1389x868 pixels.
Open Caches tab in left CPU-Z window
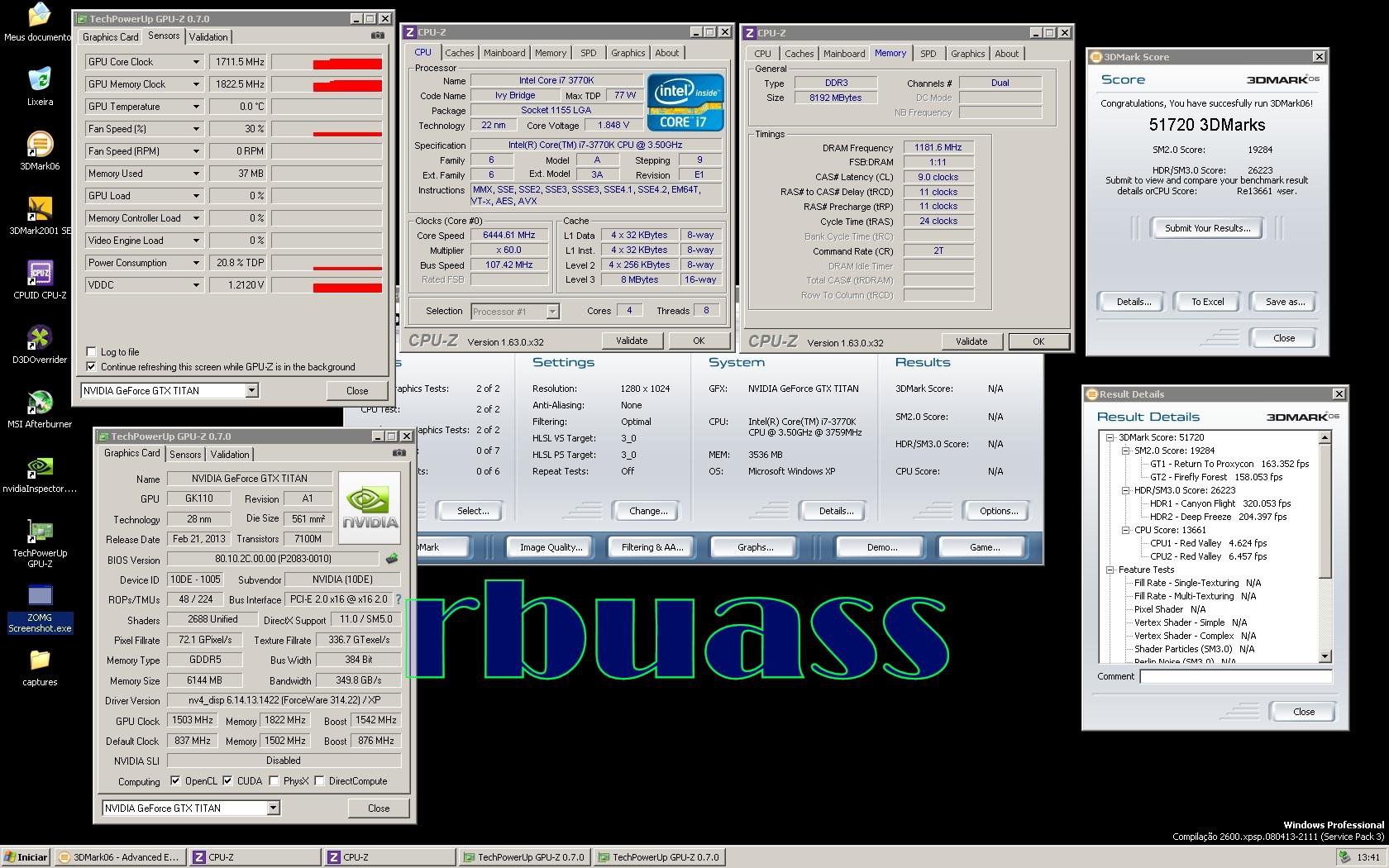[x=460, y=53]
